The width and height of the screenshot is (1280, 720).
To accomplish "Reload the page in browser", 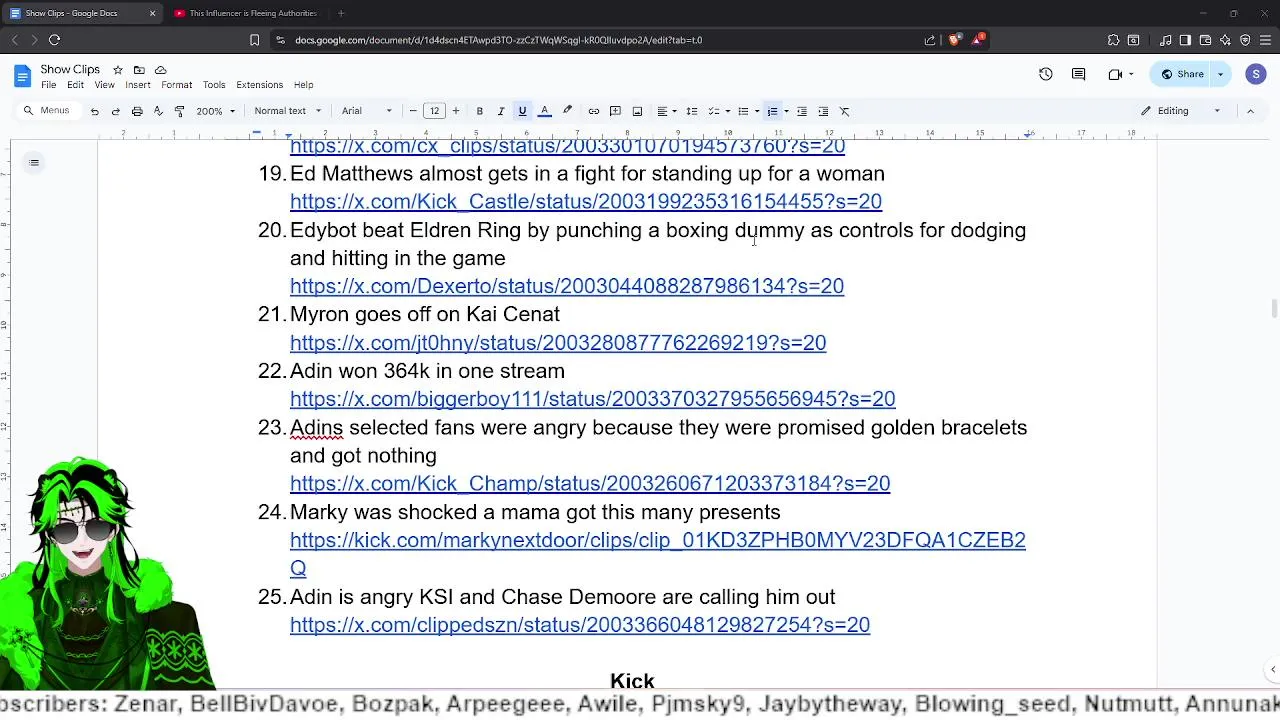I will pyautogui.click(x=54, y=40).
